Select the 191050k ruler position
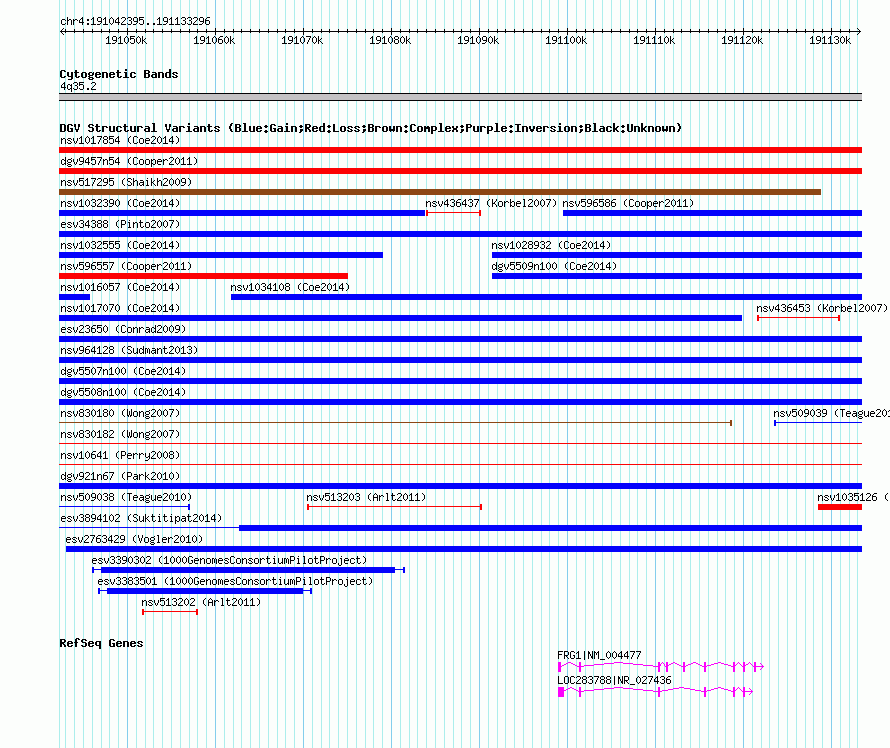Image resolution: width=890 pixels, height=748 pixels. [126, 40]
